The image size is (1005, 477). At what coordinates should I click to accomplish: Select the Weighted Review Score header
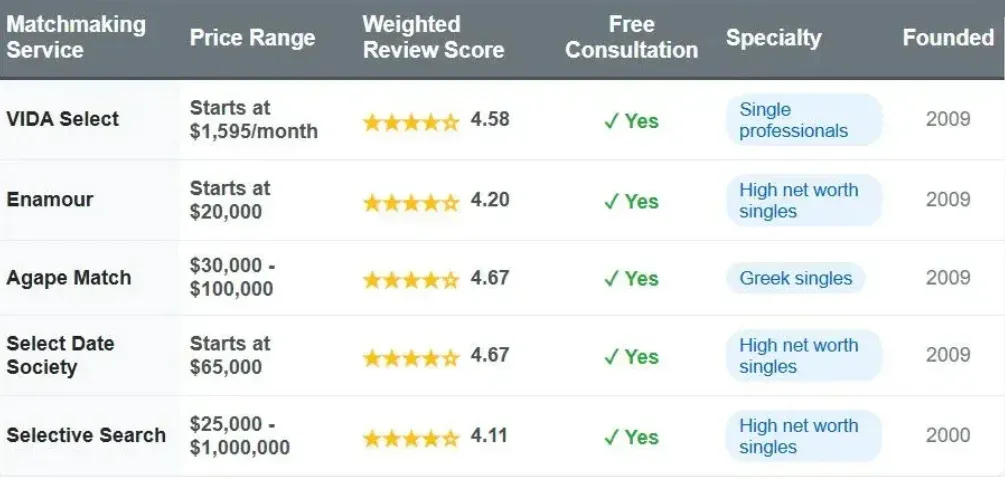433,37
